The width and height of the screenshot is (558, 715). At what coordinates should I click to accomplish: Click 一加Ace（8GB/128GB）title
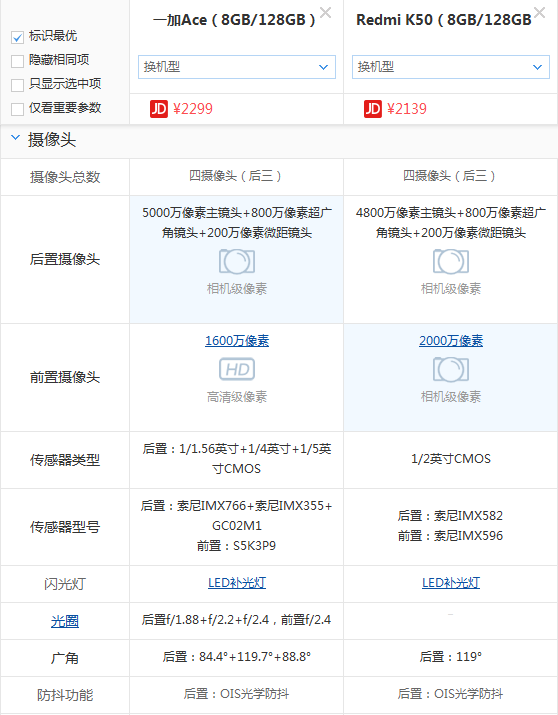click(234, 20)
